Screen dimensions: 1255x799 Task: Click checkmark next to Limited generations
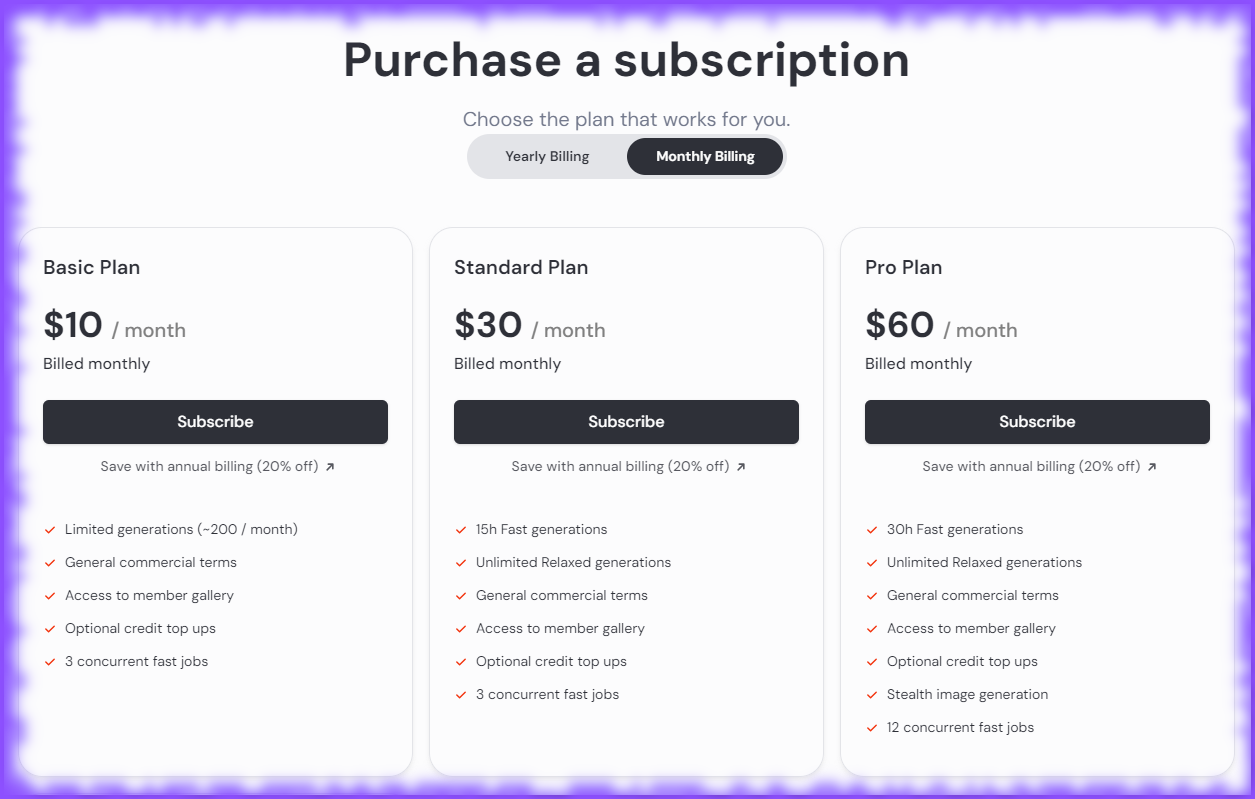[50, 530]
